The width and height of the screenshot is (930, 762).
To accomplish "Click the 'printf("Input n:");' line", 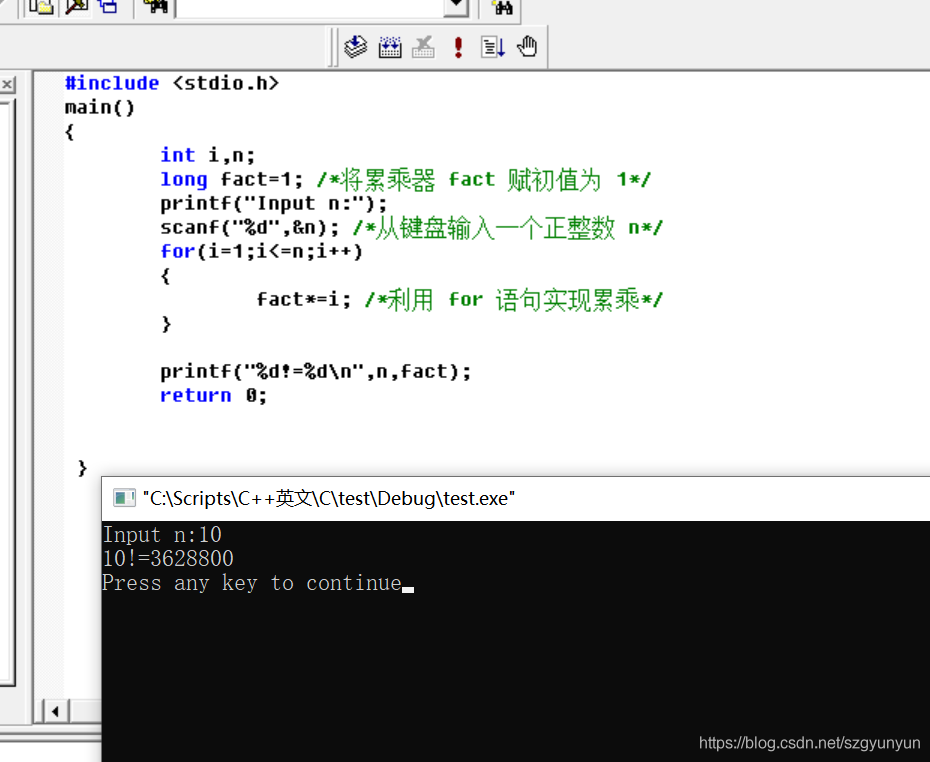I will click(x=273, y=203).
